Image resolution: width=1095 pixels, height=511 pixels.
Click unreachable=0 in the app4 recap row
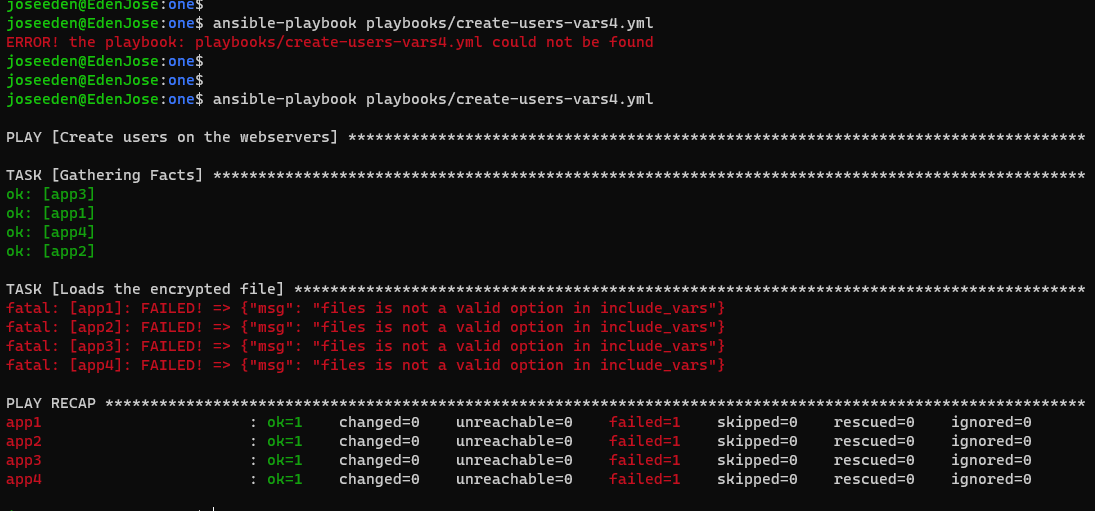(514, 479)
